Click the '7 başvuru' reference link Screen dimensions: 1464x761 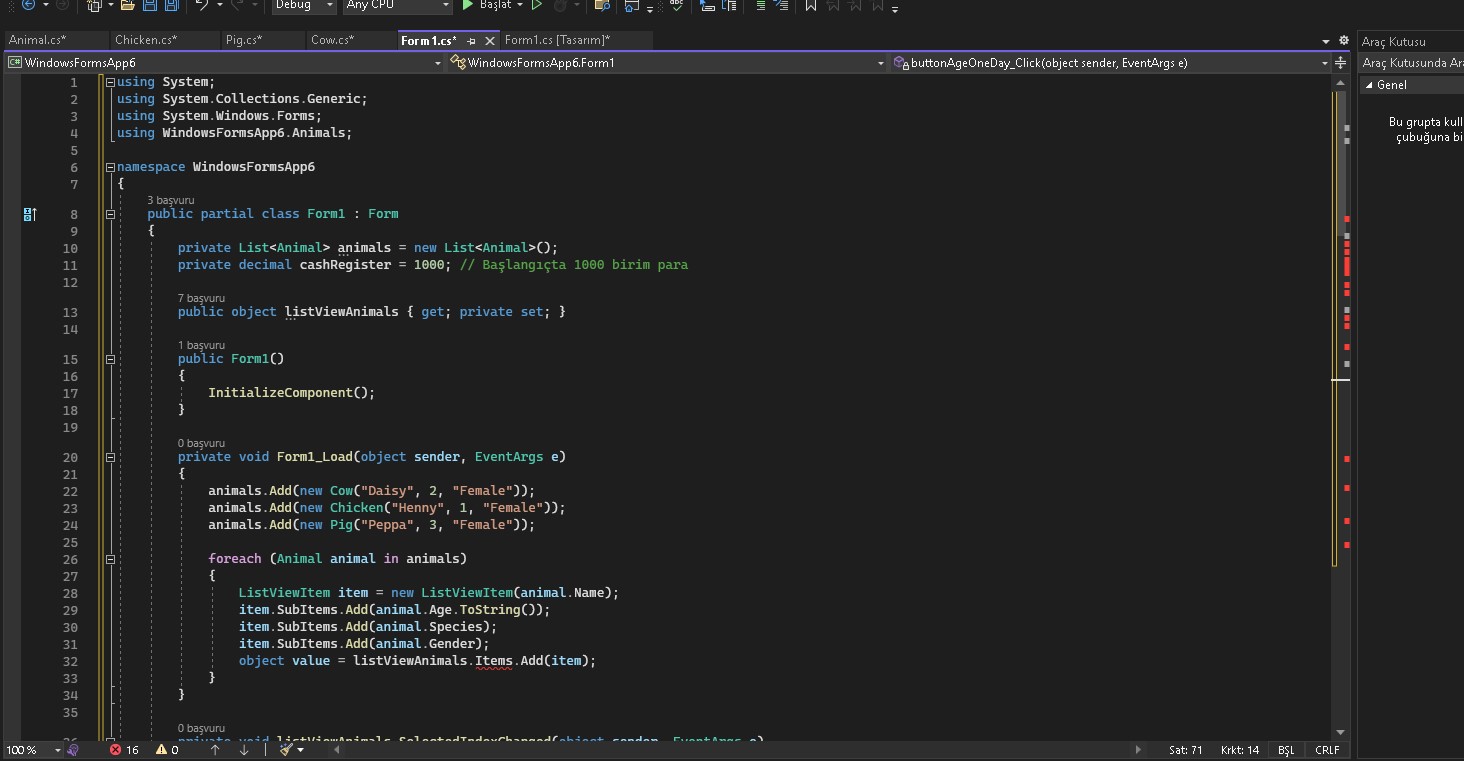coord(201,298)
